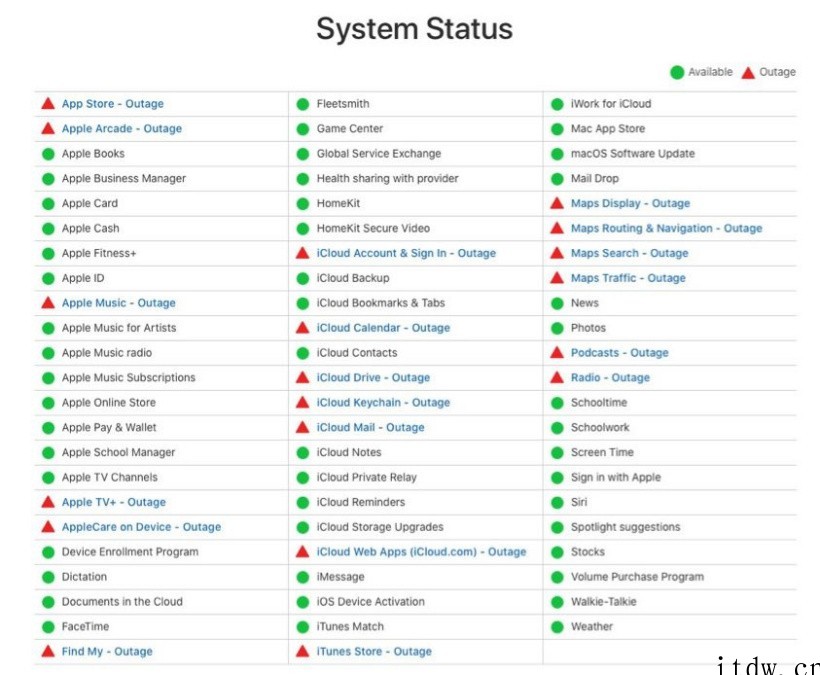Click the green status dot beside Fleetsmith
Image resolution: width=820 pixels, height=675 pixels.
click(303, 104)
